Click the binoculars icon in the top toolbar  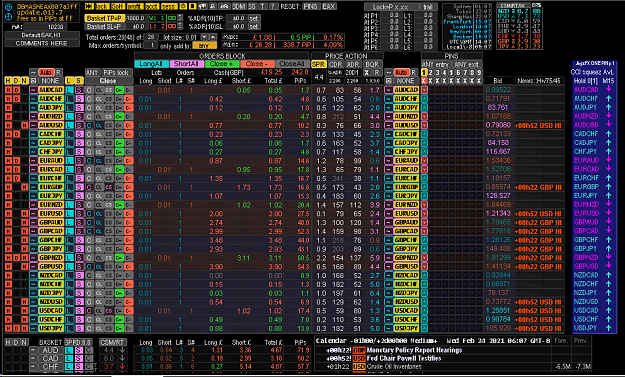pos(225,6)
